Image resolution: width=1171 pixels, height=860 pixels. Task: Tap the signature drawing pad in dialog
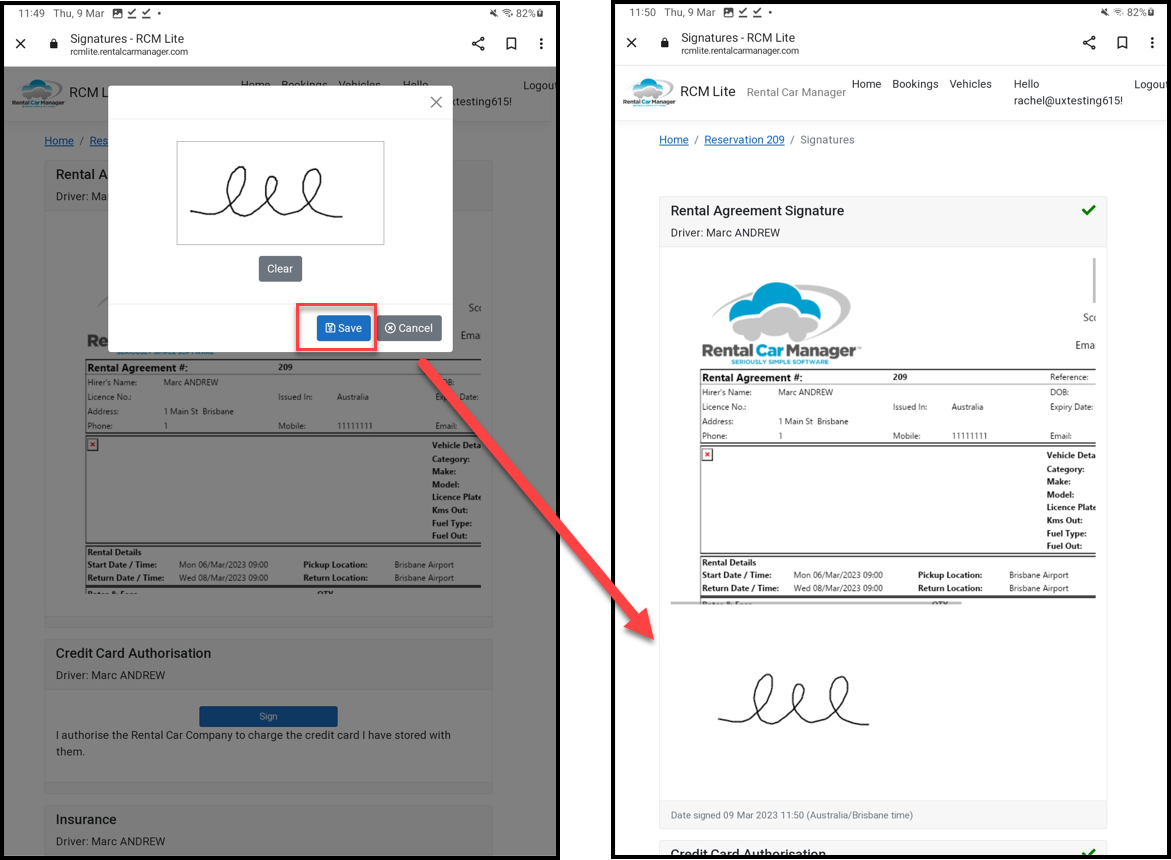pos(280,193)
